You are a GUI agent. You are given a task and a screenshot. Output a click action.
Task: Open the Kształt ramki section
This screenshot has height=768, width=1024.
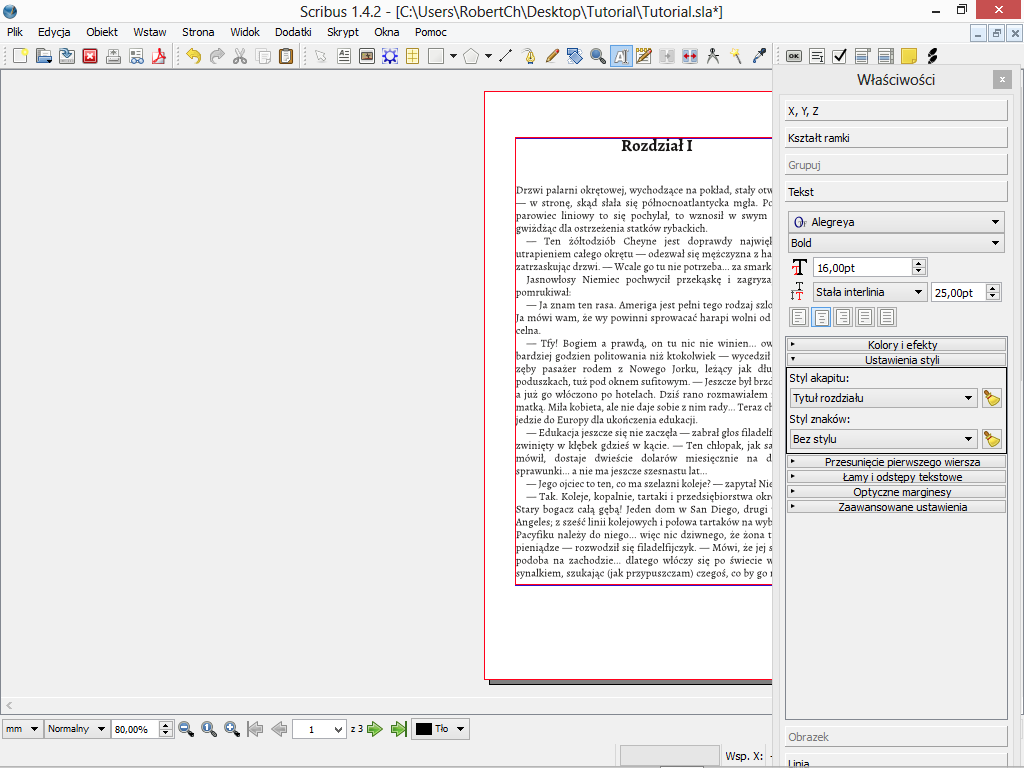896,138
